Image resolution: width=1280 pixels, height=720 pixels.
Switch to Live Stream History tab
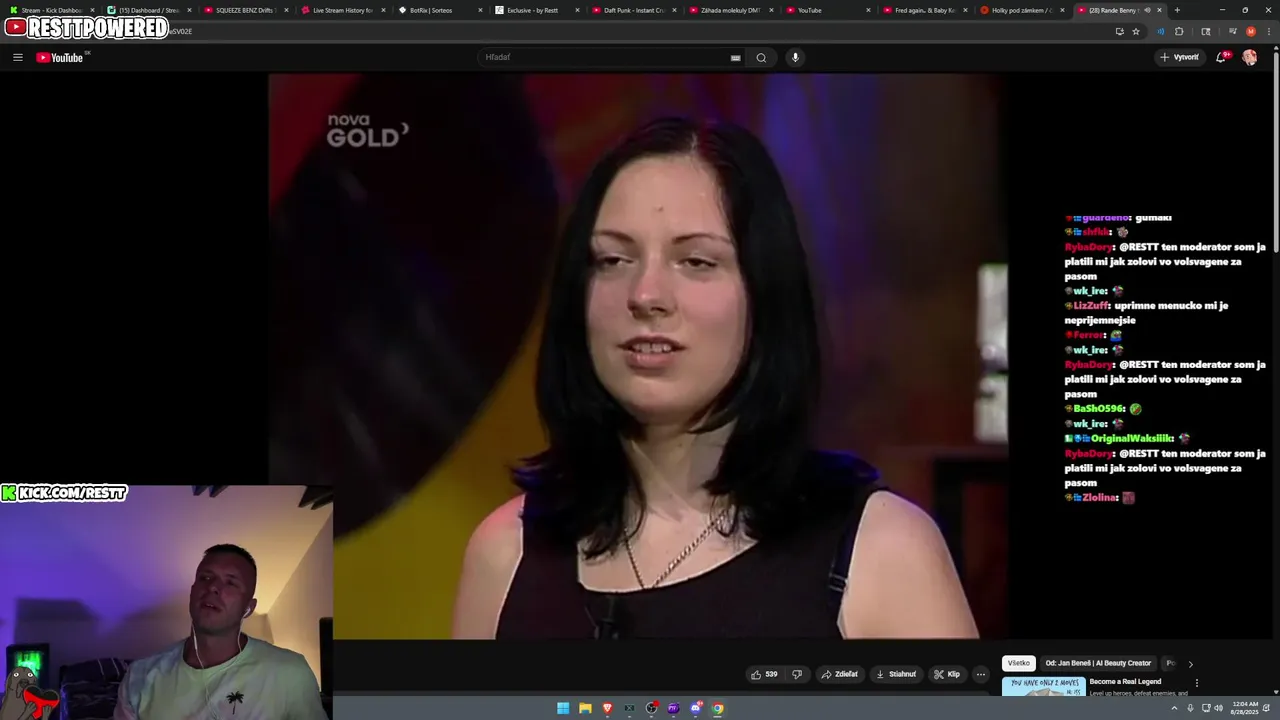341,10
